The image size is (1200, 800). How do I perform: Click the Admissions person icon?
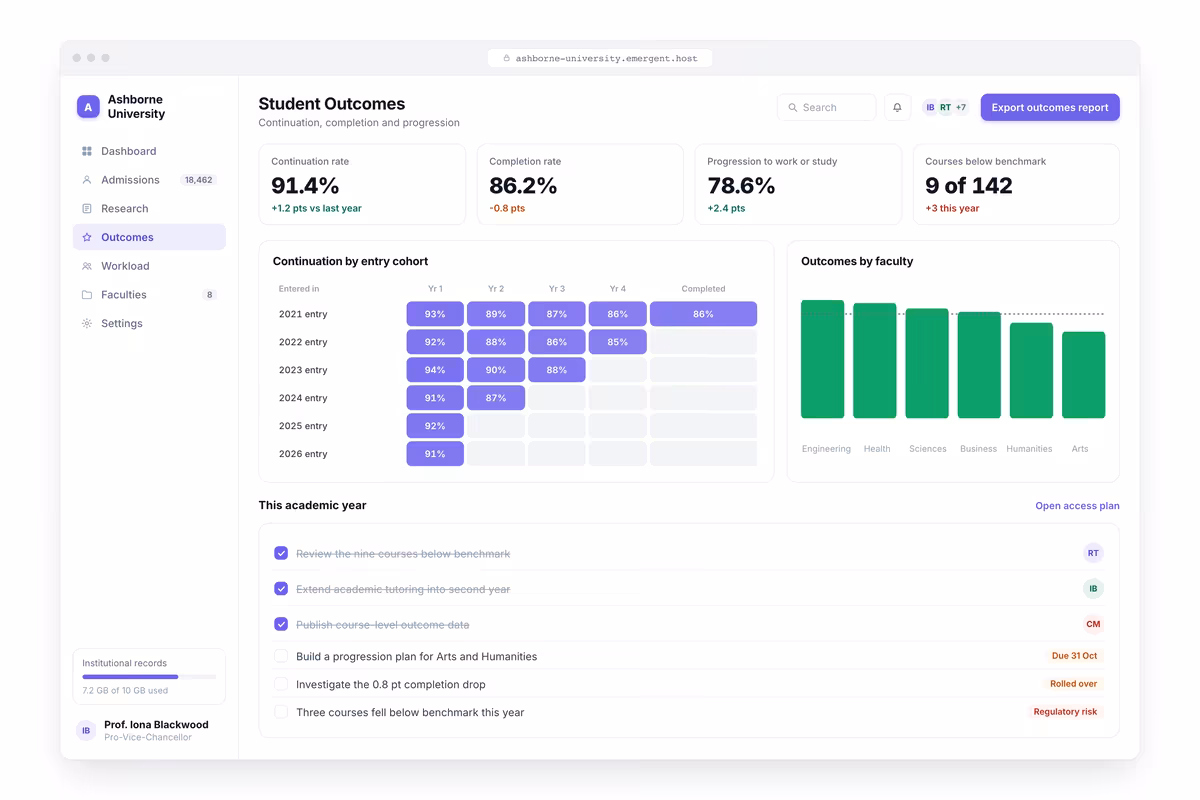tap(87, 180)
